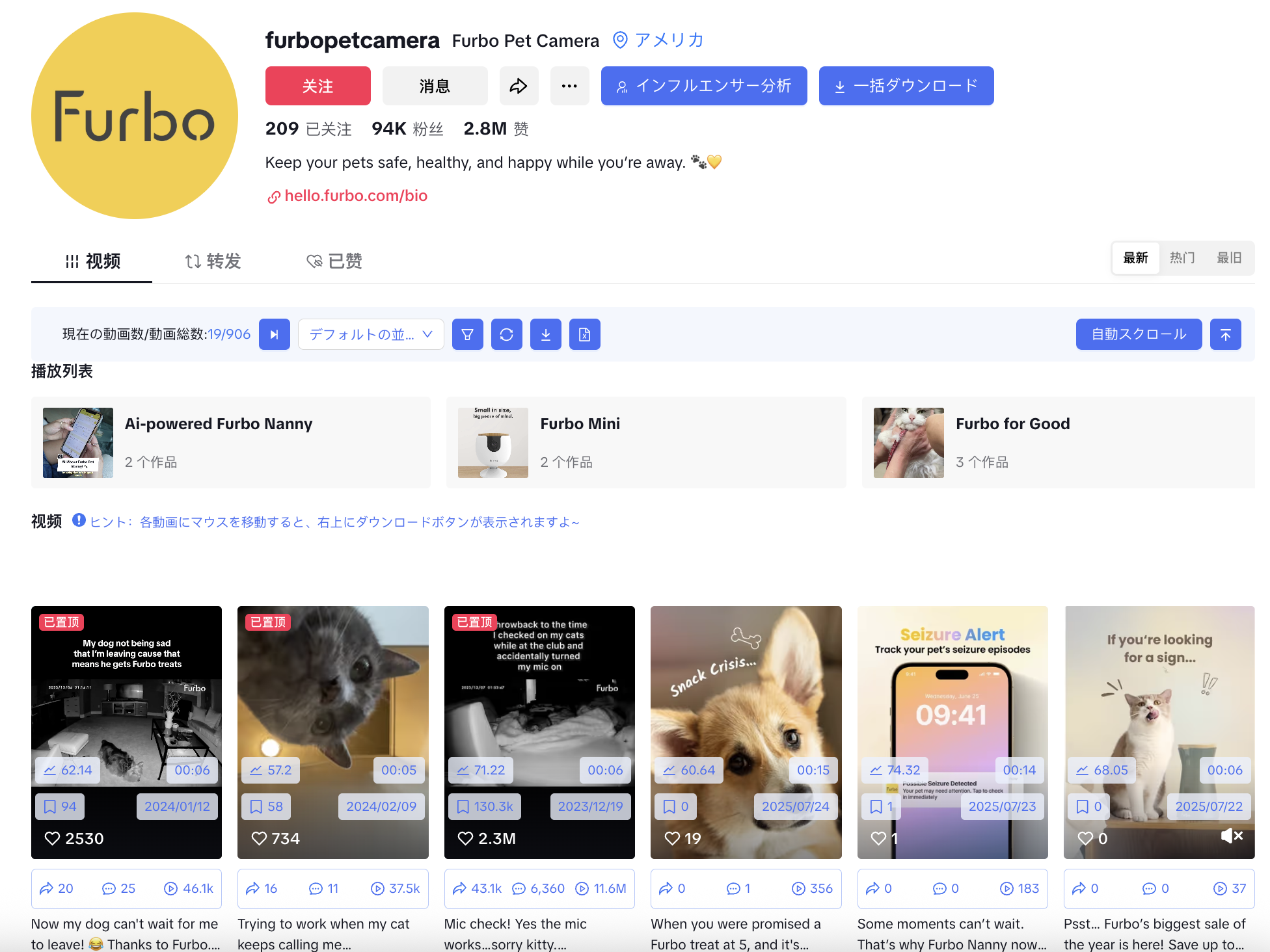
Task: Click the 2.8M 赞 likes count
Action: click(x=496, y=129)
